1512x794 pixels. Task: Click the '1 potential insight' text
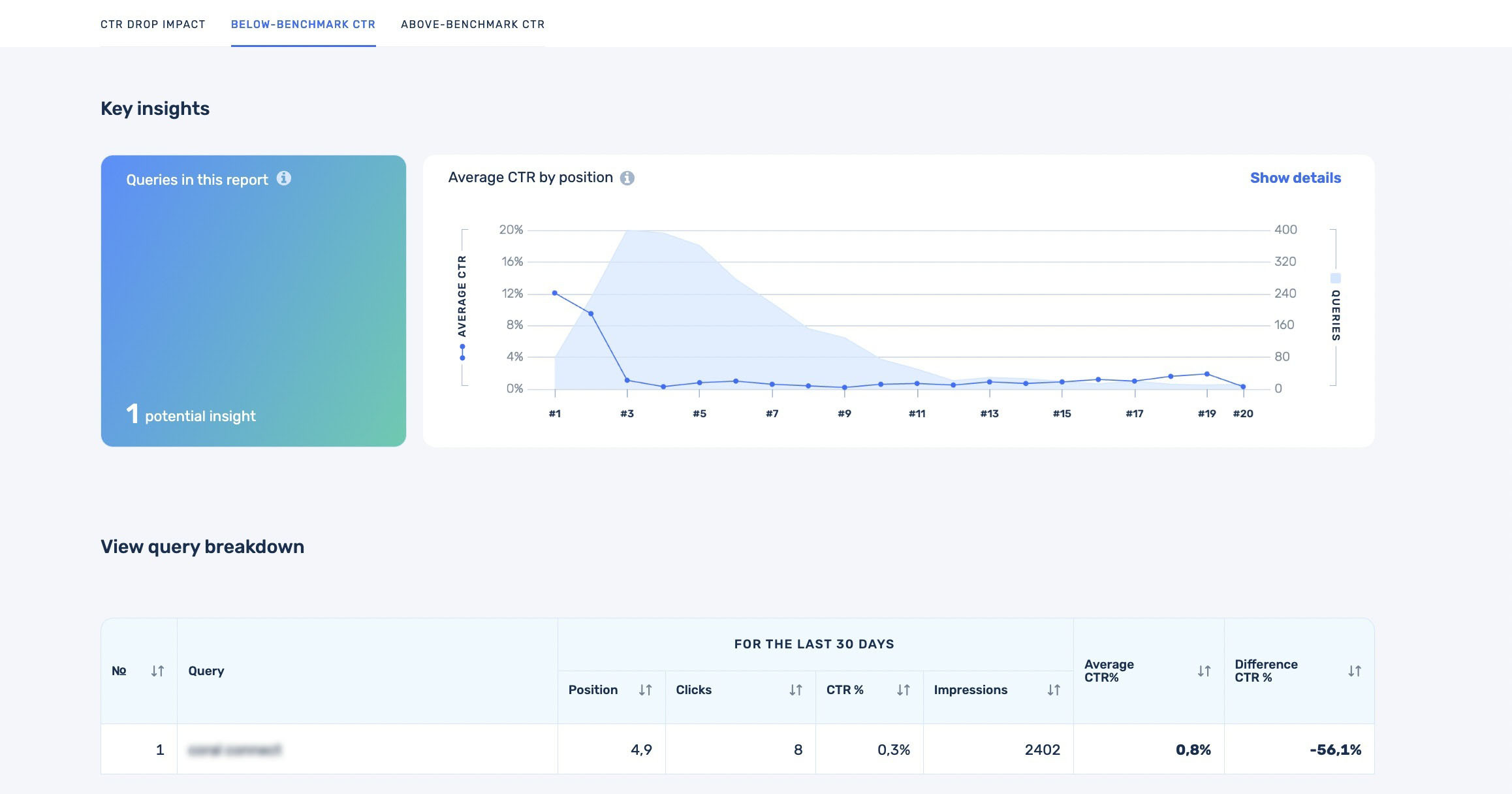(x=191, y=414)
